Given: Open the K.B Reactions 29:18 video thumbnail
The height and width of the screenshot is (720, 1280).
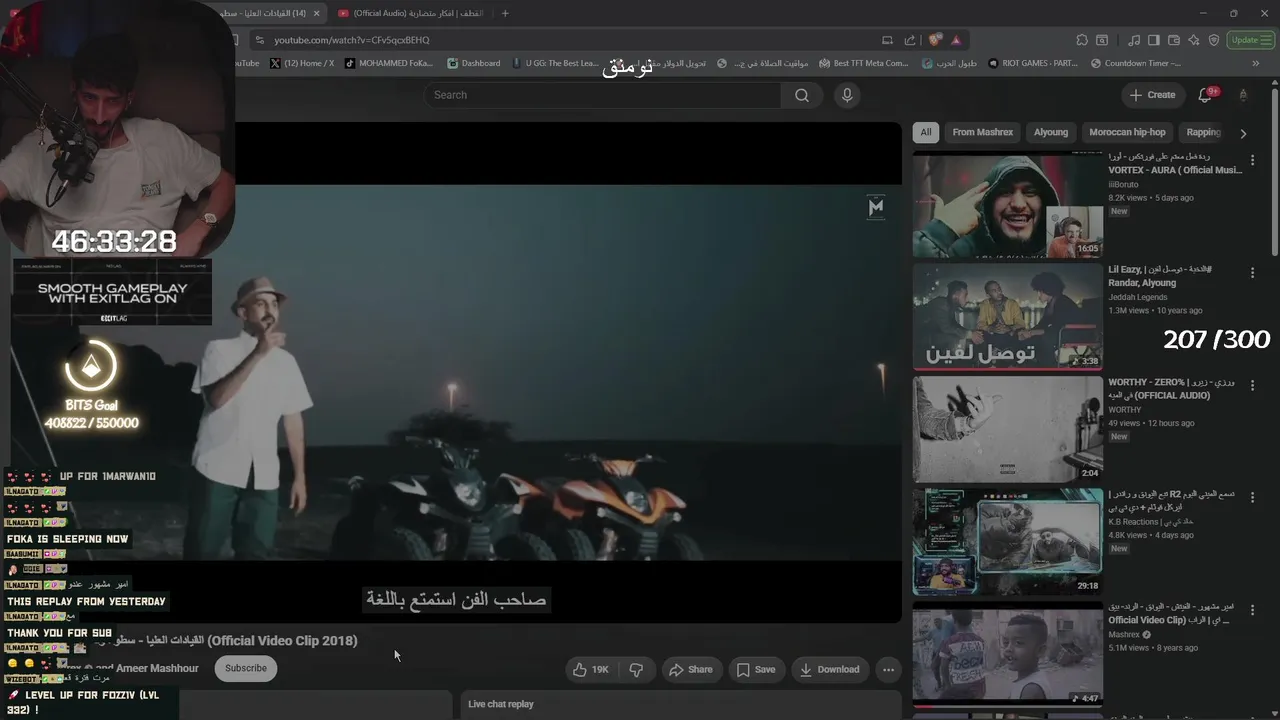Looking at the screenshot, I should (x=1008, y=541).
